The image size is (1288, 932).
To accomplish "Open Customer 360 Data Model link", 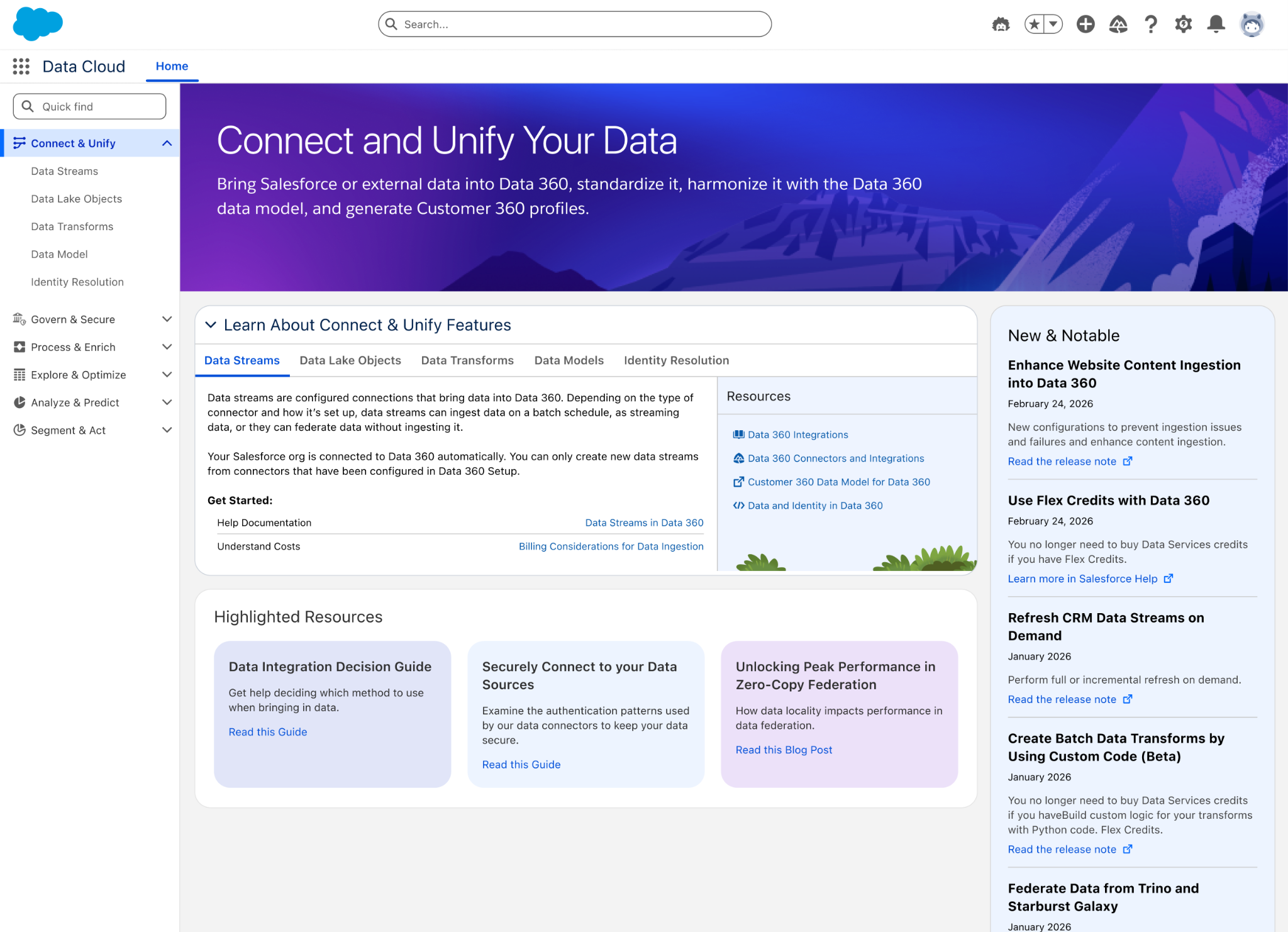I will tap(839, 482).
